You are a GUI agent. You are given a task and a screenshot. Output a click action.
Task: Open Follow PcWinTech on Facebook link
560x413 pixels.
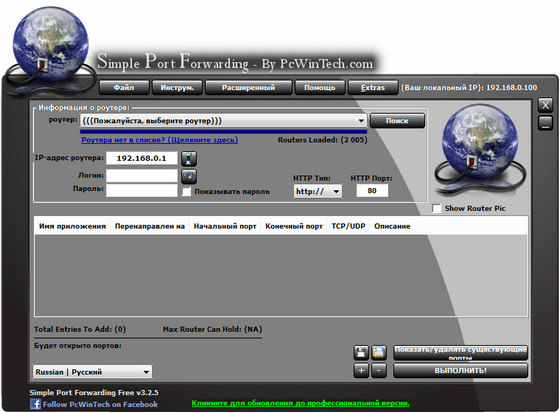coord(100,404)
